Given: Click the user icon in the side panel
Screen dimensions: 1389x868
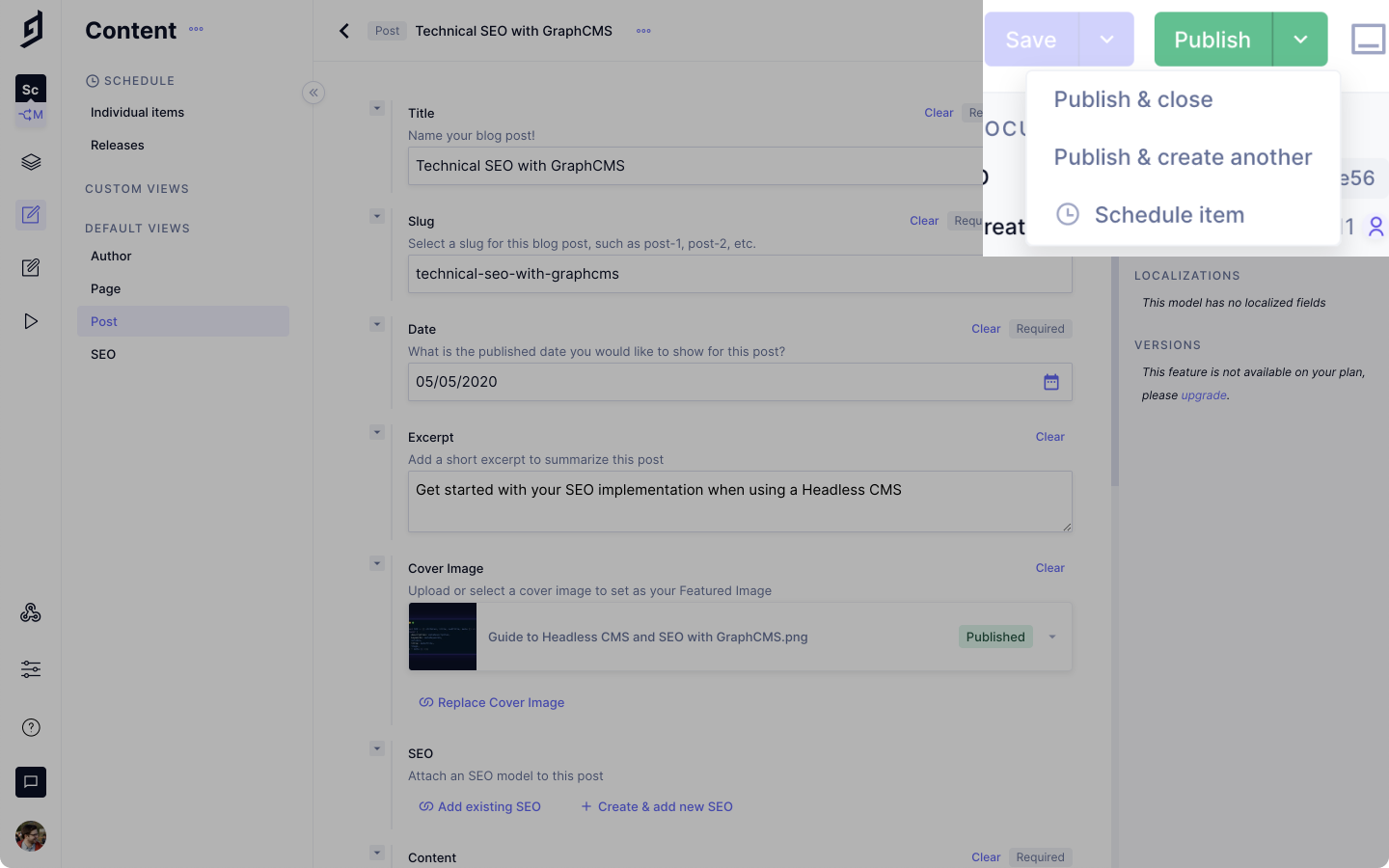Looking at the screenshot, I should 1376,227.
